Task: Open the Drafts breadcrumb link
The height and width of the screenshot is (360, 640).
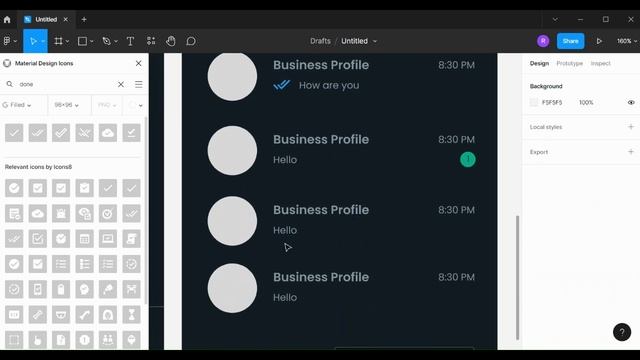Action: pos(320,41)
